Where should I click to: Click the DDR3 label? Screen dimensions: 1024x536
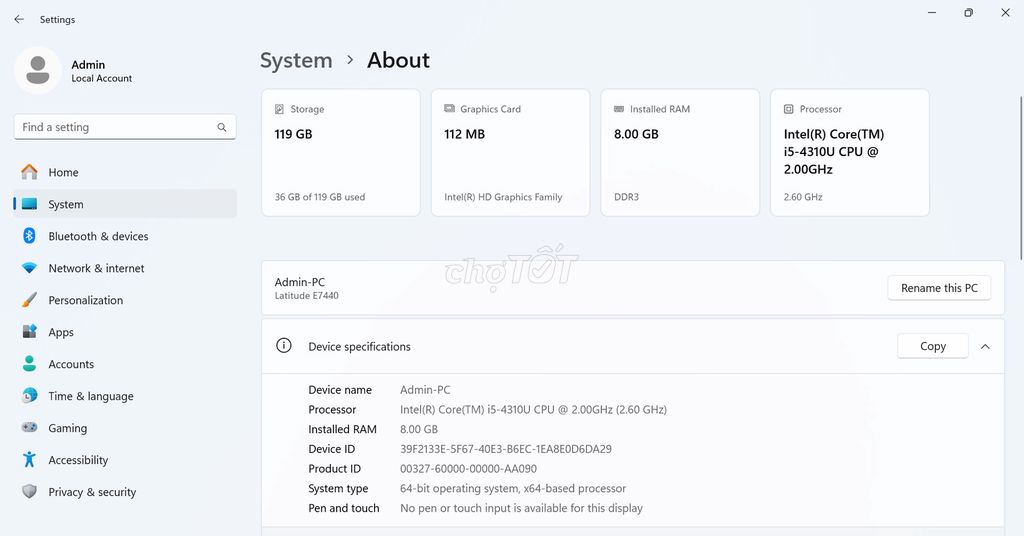(x=626, y=197)
